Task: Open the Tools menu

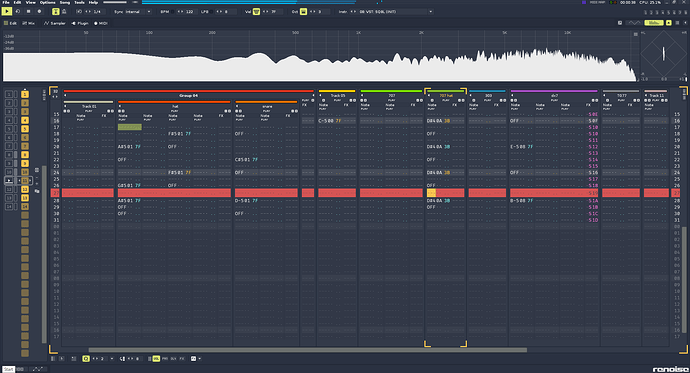Action: coord(79,2)
